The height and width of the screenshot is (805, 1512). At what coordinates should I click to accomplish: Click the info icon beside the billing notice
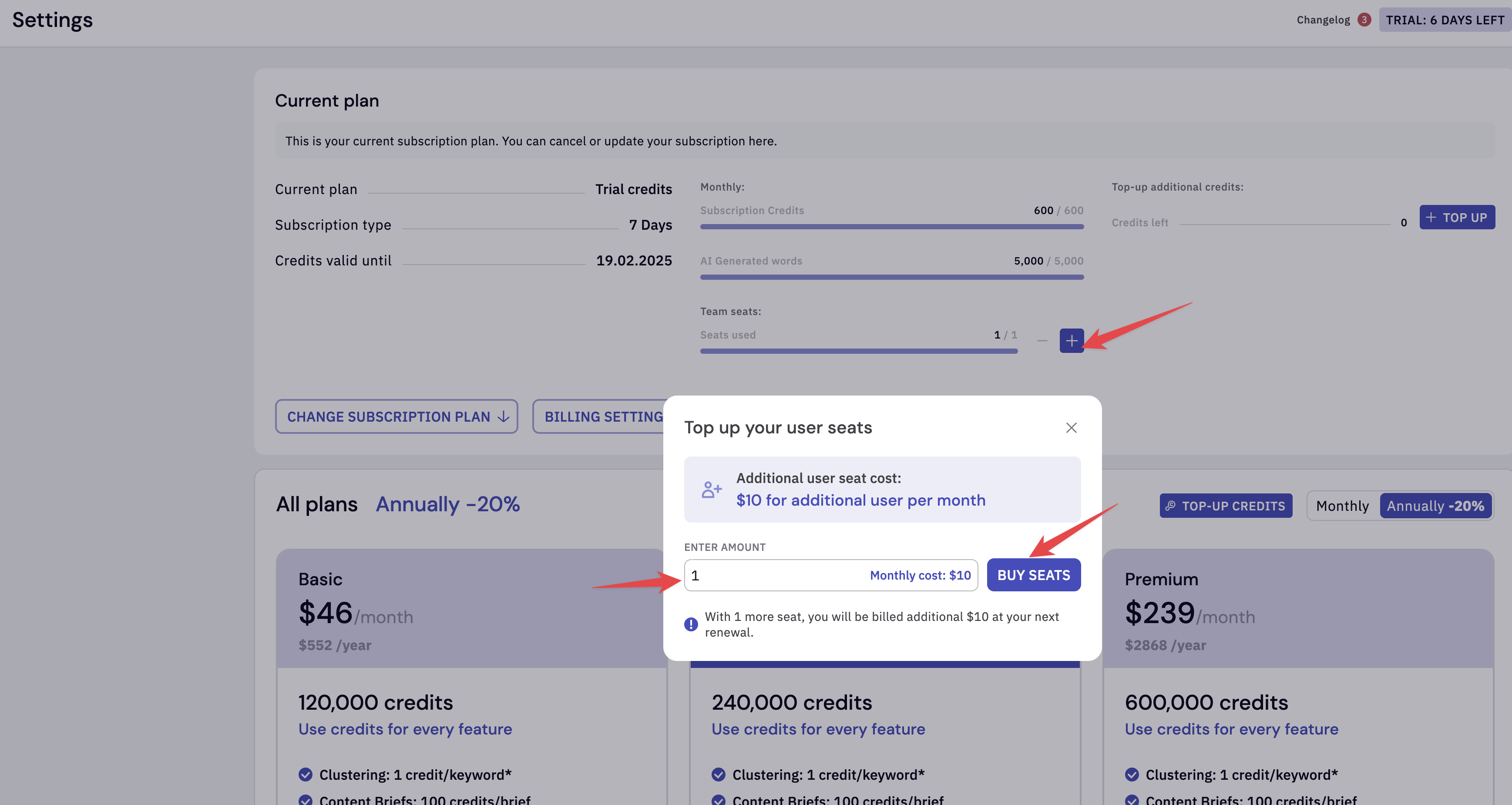(691, 624)
